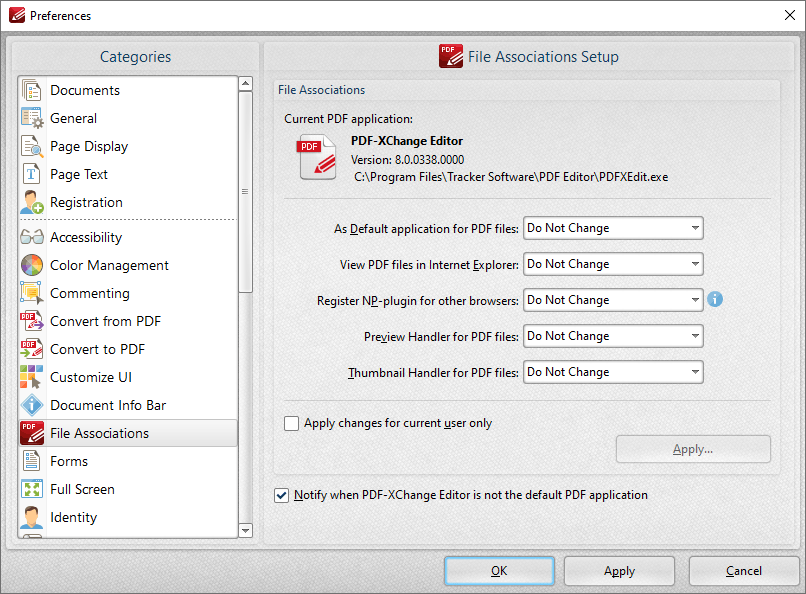Click the Apply... button in File Associations
Viewport: 806px width, 594px height.
click(x=693, y=449)
